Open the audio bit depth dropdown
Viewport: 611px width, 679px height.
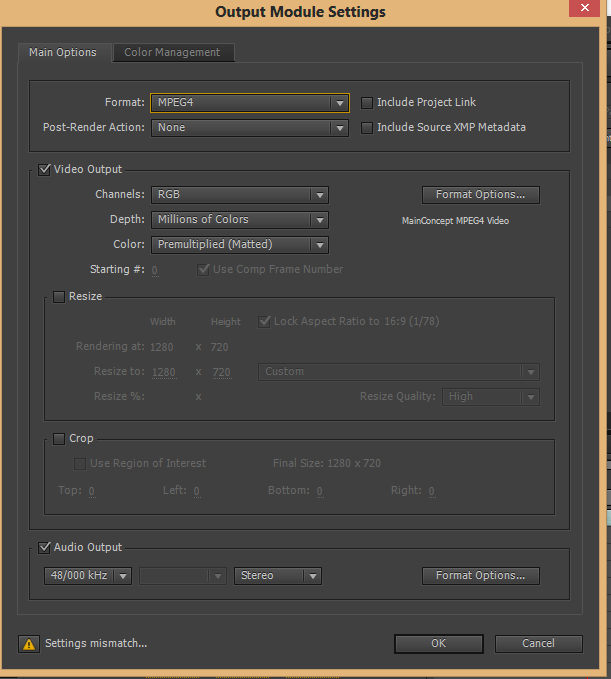point(183,576)
